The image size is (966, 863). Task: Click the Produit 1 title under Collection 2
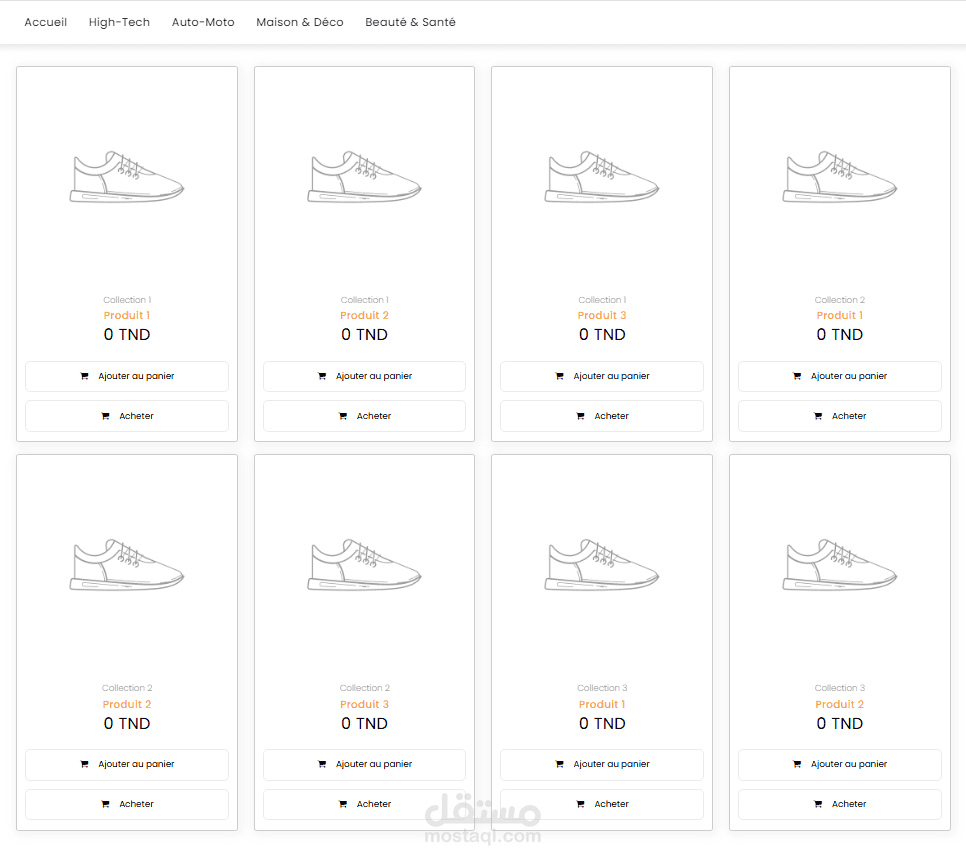point(840,315)
